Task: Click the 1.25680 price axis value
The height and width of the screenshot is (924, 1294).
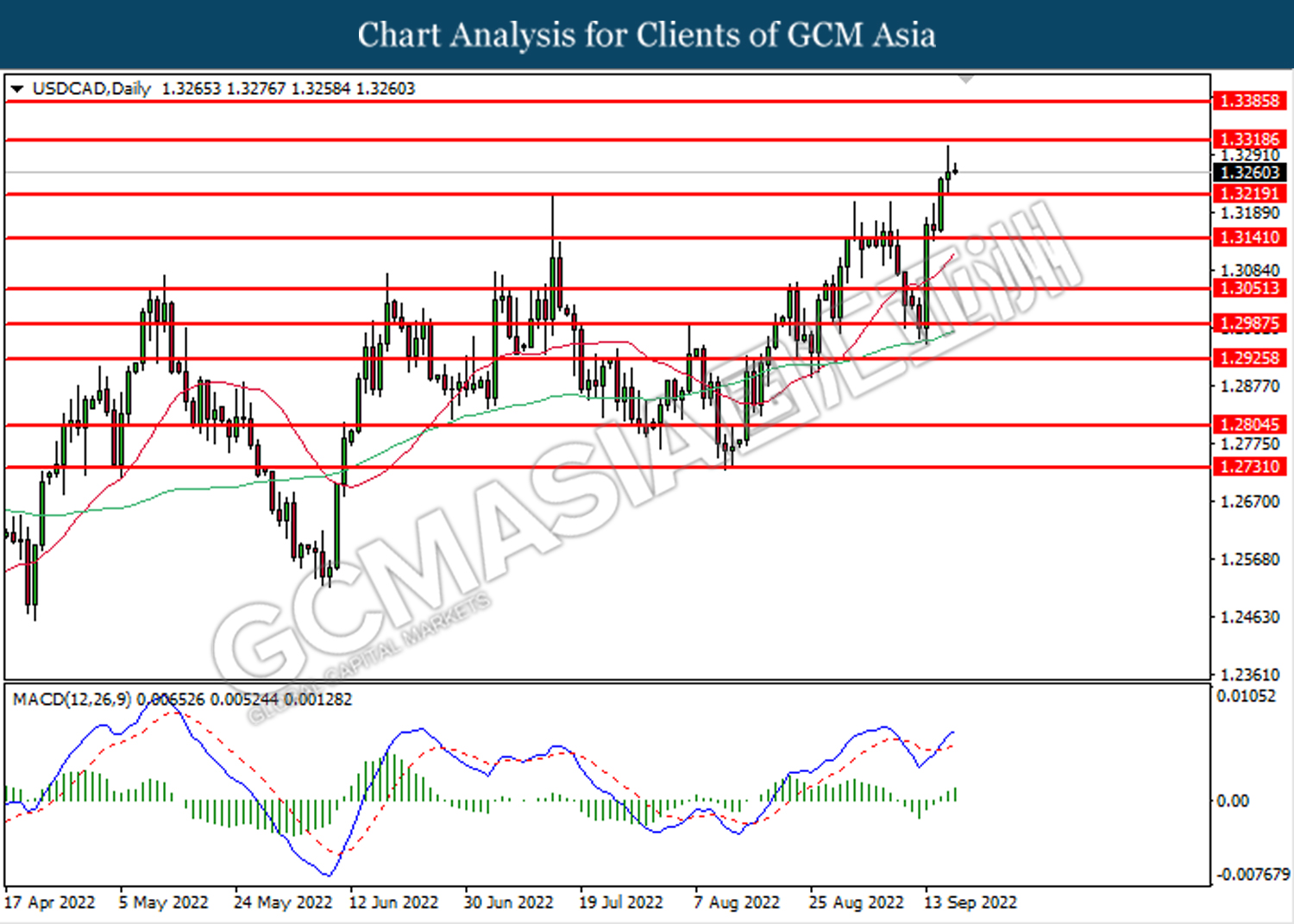Action: (x=1250, y=560)
